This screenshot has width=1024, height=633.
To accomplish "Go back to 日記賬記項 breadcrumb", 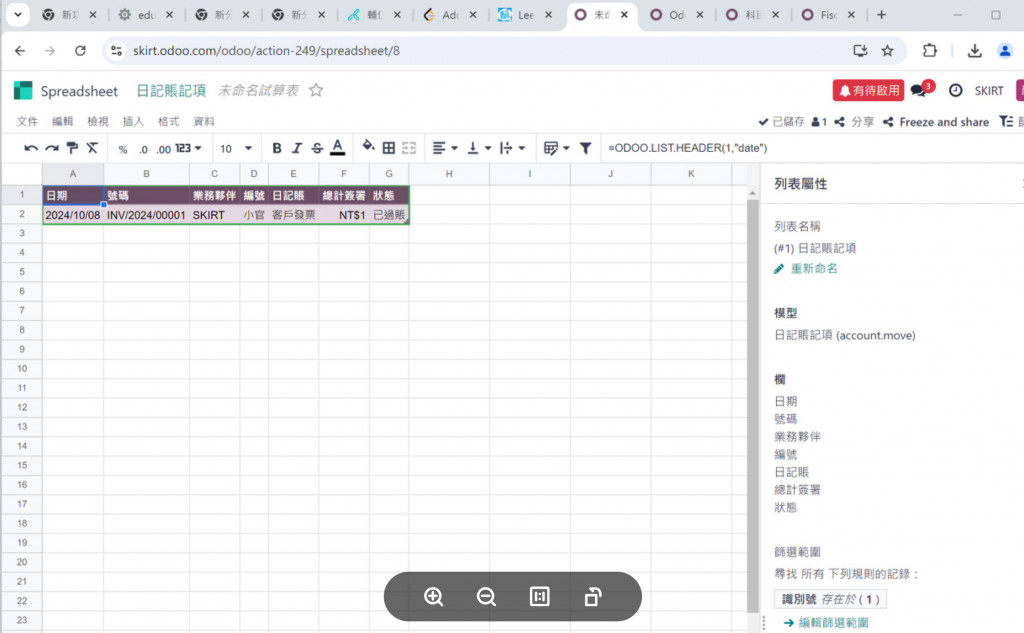I will point(171,91).
